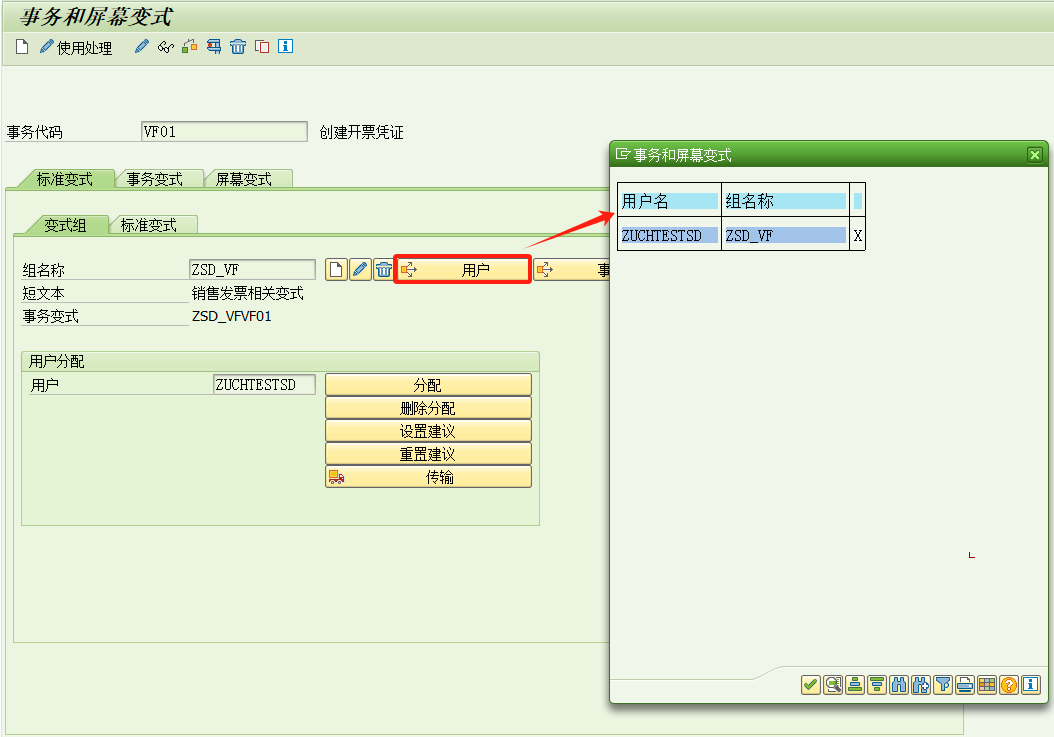This screenshot has width=1054, height=737.
Task: Click the blue info icon in popup footer
Action: tap(1031, 685)
